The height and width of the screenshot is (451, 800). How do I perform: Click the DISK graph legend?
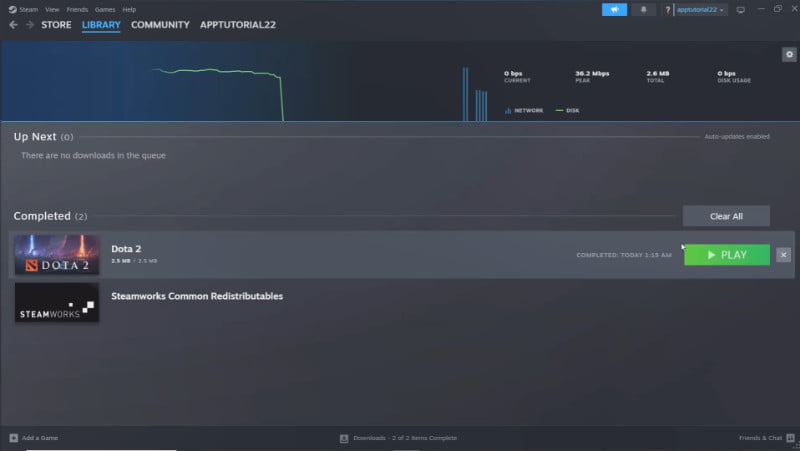pos(567,110)
